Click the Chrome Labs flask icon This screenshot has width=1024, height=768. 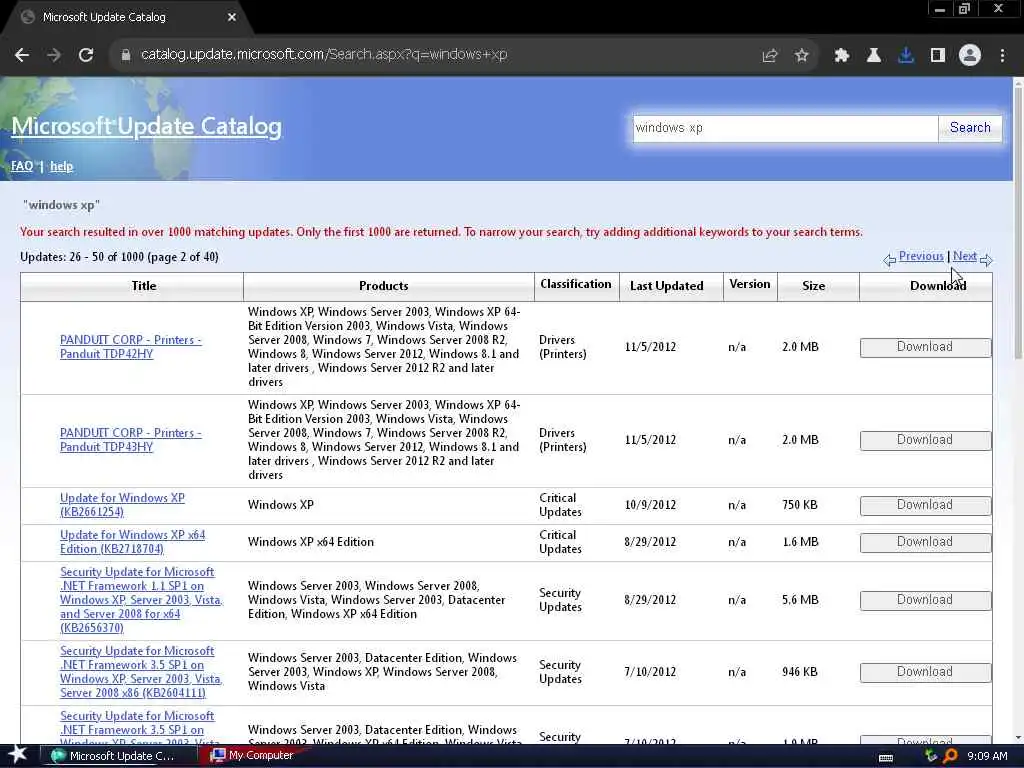pyautogui.click(x=874, y=56)
